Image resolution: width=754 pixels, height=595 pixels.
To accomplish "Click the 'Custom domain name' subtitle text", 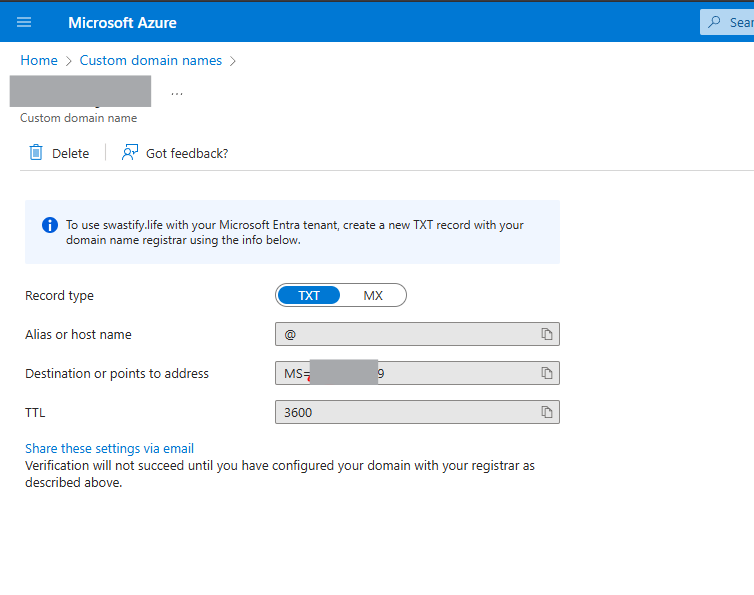I will coord(78,118).
